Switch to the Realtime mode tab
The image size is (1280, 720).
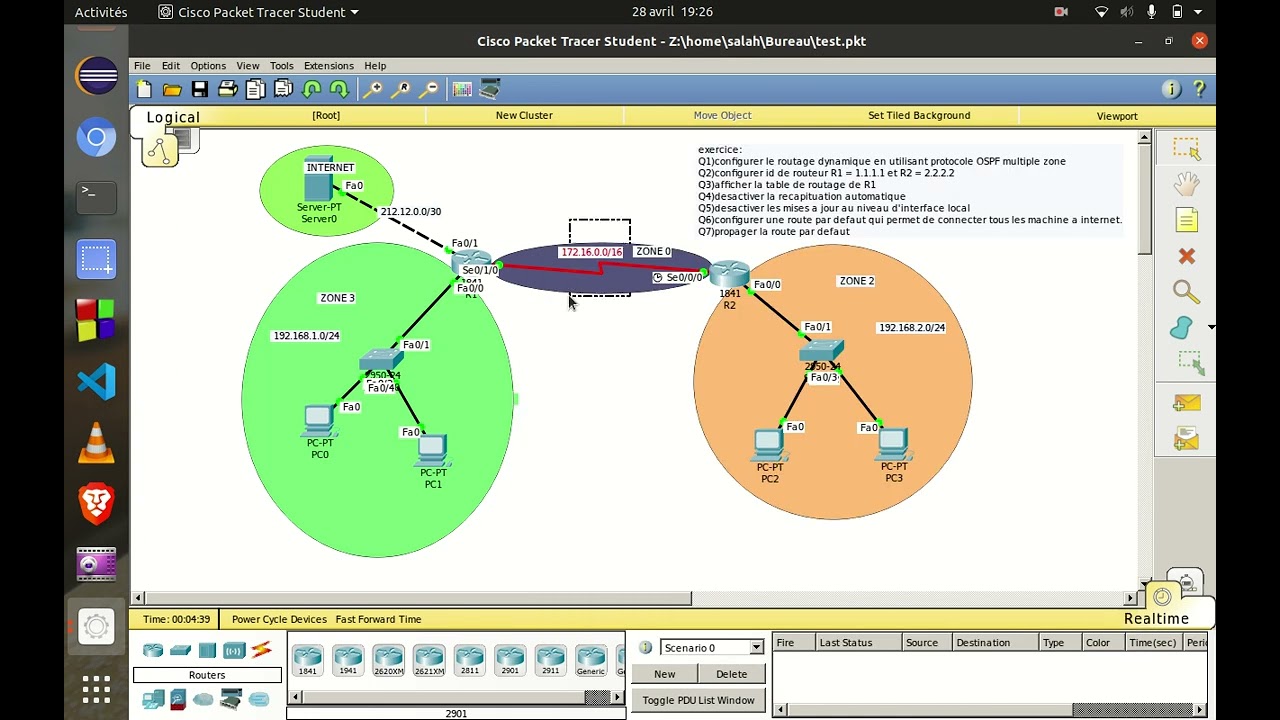pos(1156,619)
